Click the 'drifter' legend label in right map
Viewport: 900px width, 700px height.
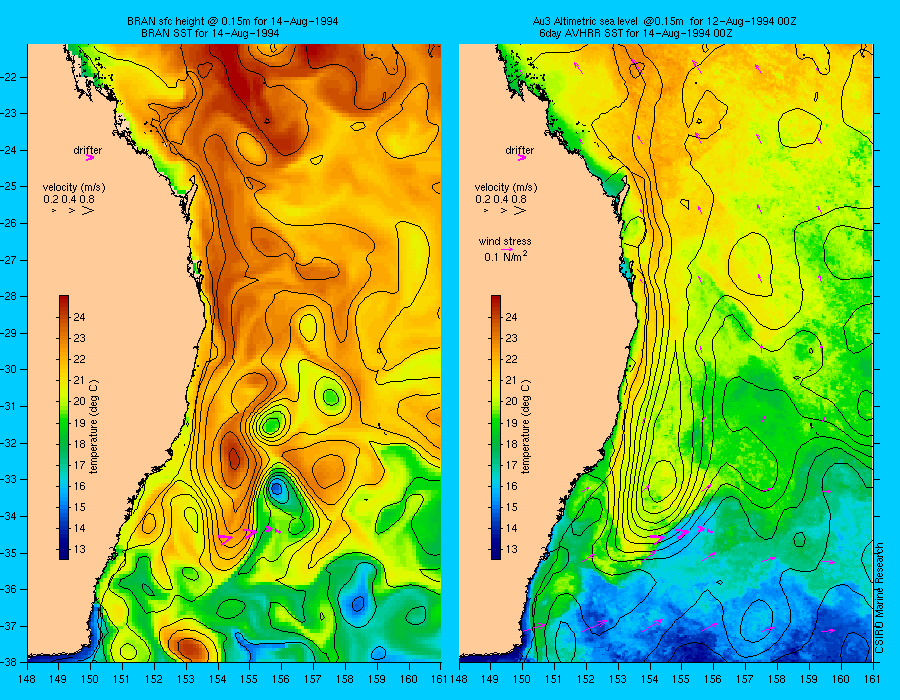point(519,150)
